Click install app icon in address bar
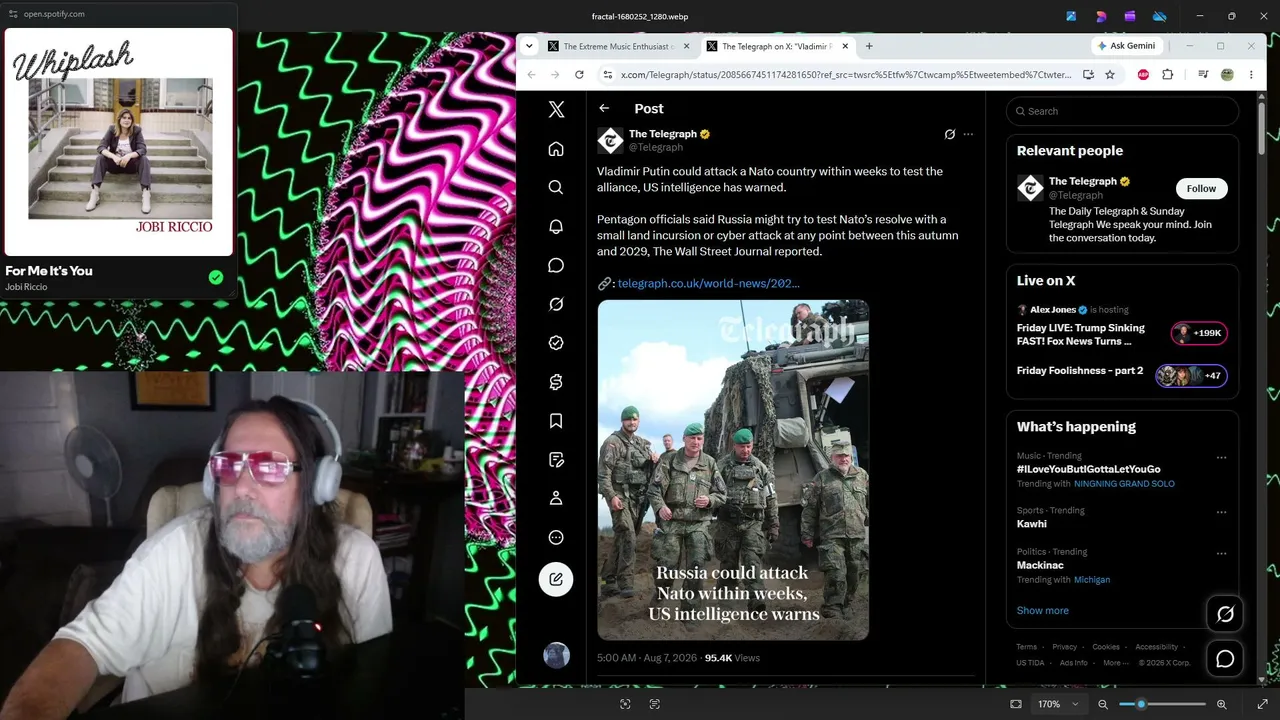1280x720 pixels. (x=1088, y=74)
